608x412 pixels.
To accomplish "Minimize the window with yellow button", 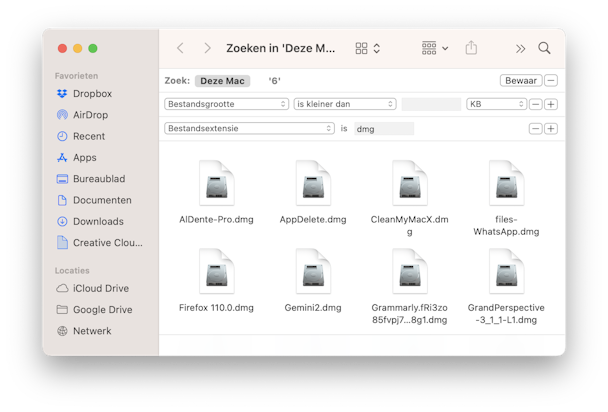I will [x=78, y=48].
